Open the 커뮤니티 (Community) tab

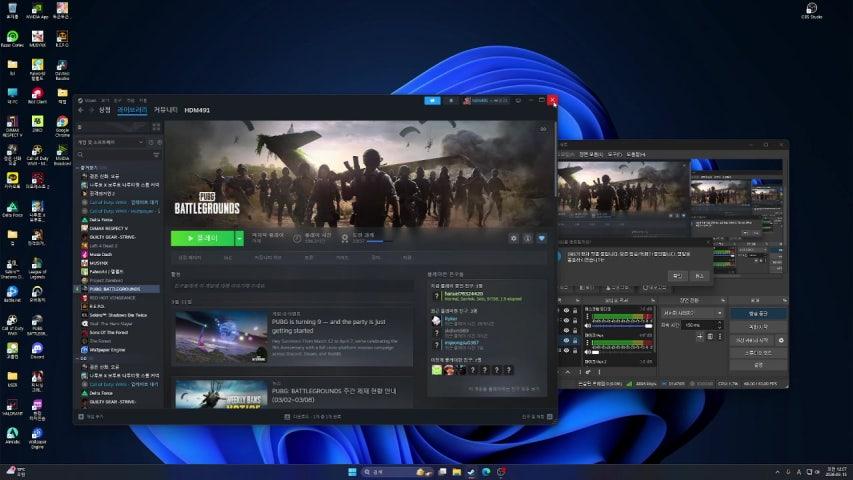166,109
